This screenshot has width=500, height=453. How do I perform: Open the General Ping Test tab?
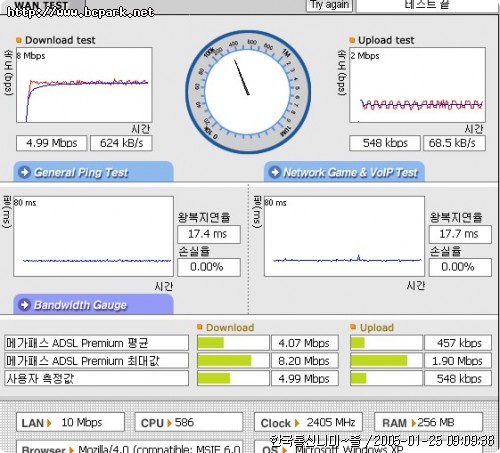tap(93, 172)
